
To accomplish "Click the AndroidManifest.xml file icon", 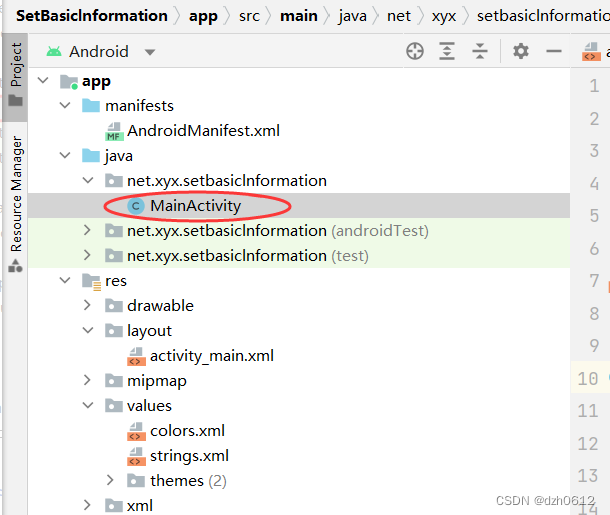I will [x=114, y=131].
